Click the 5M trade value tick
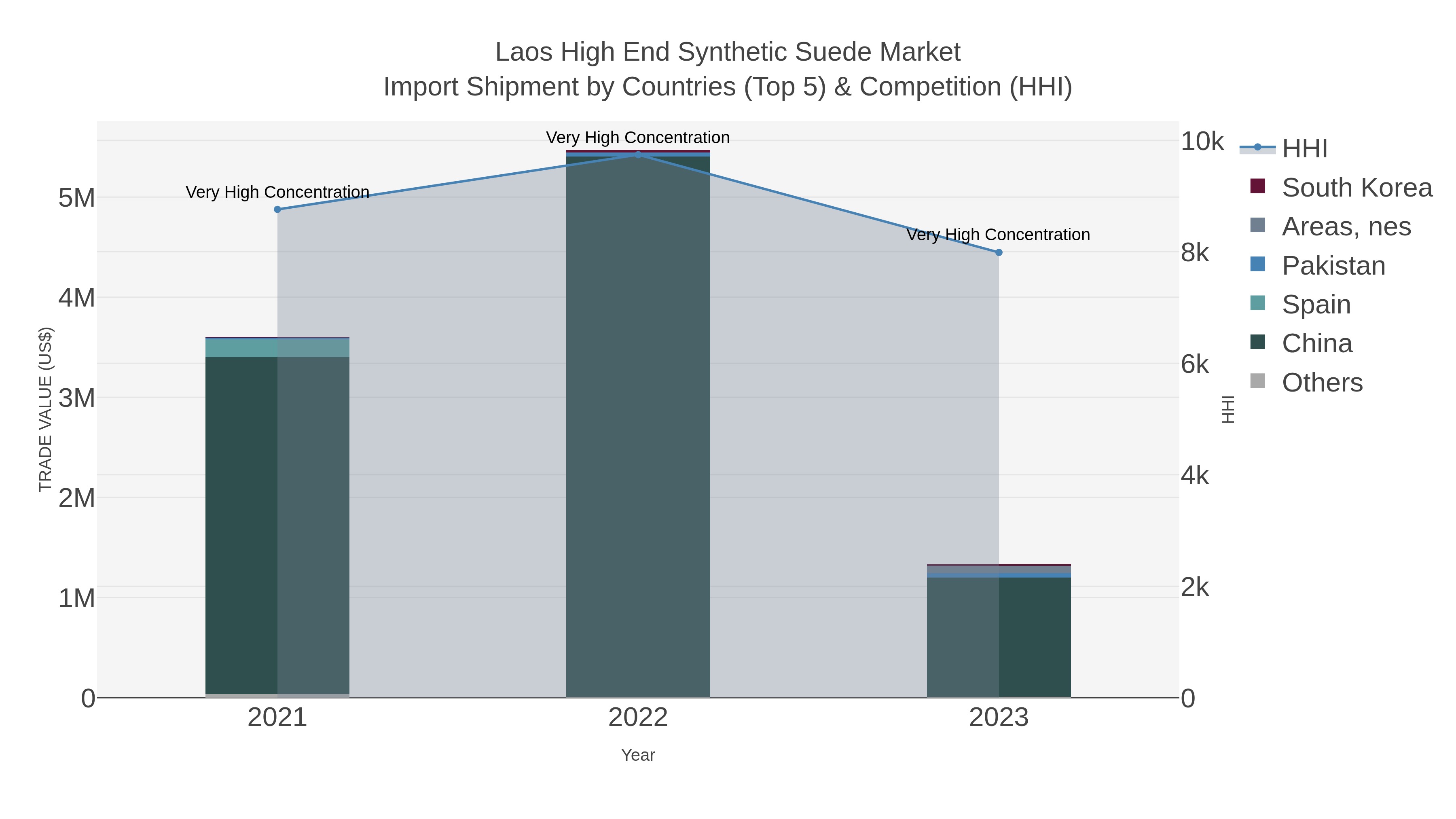The image size is (1456, 819). coord(77,198)
